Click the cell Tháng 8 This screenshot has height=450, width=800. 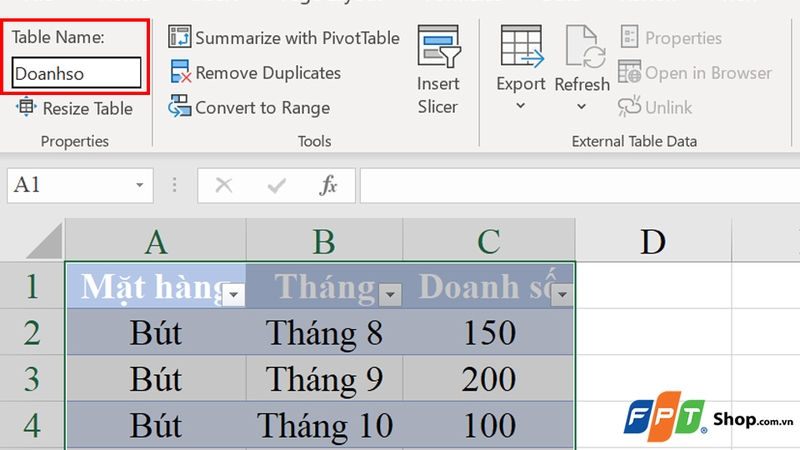[324, 332]
